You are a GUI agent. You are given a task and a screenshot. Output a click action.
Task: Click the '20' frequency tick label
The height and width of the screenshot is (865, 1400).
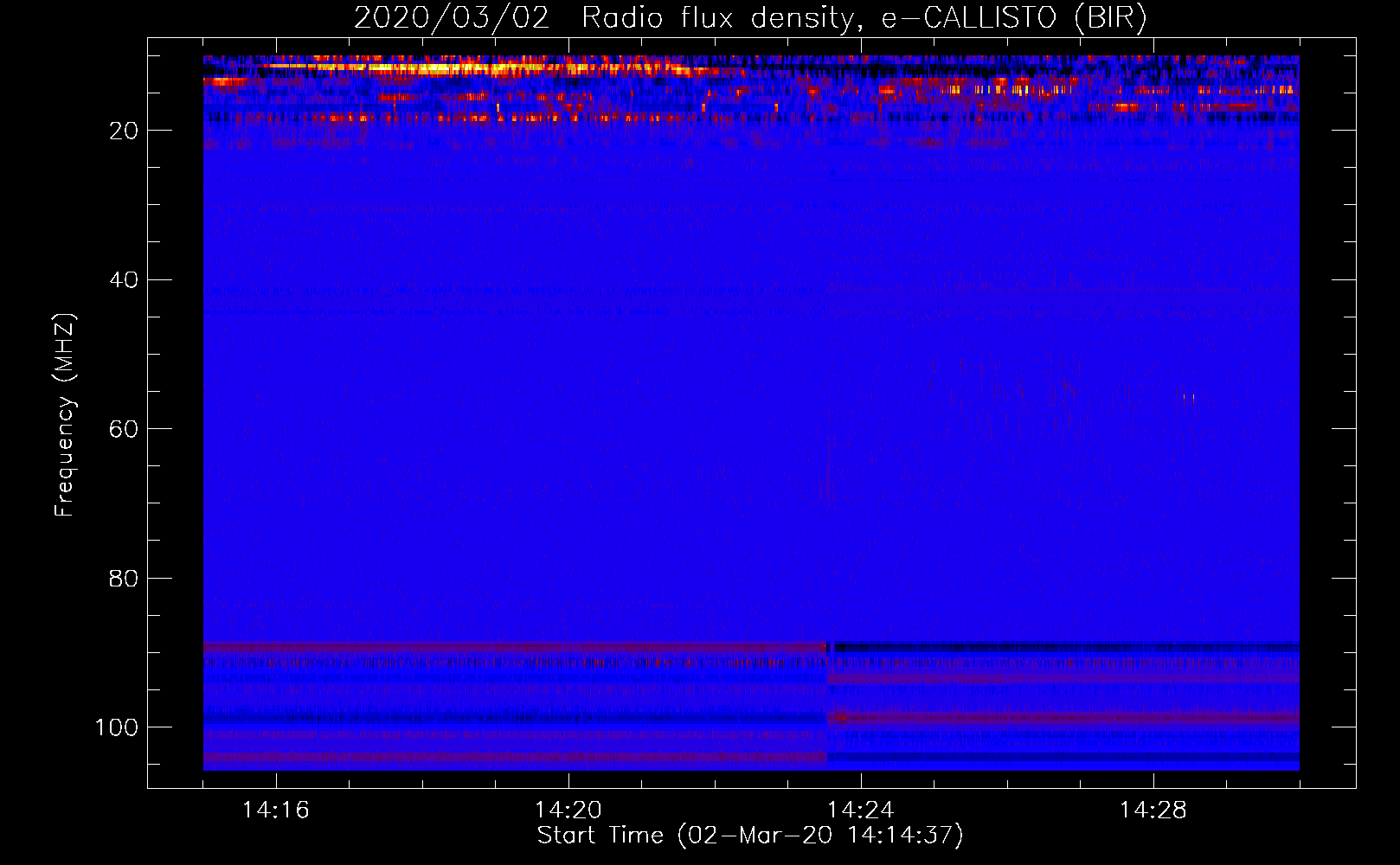pyautogui.click(x=124, y=131)
